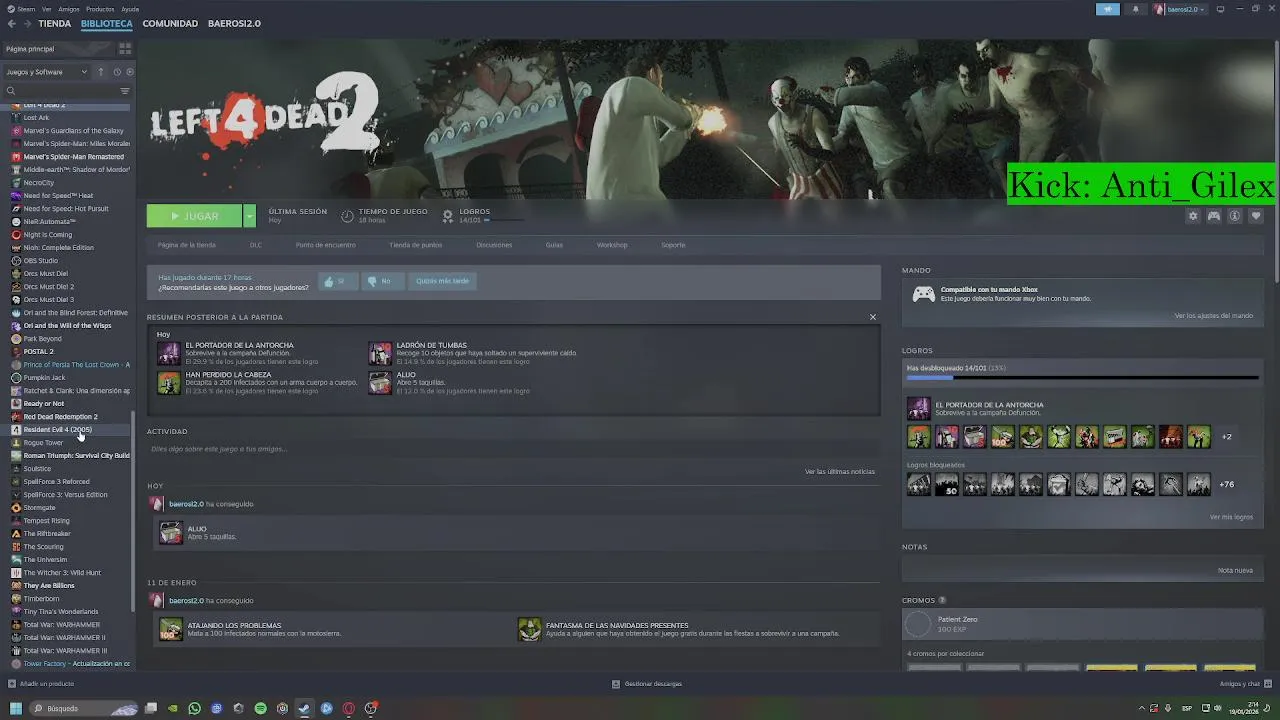The height and width of the screenshot is (720, 1280).
Task: Toggle the recent clock filter icon
Action: click(117, 72)
